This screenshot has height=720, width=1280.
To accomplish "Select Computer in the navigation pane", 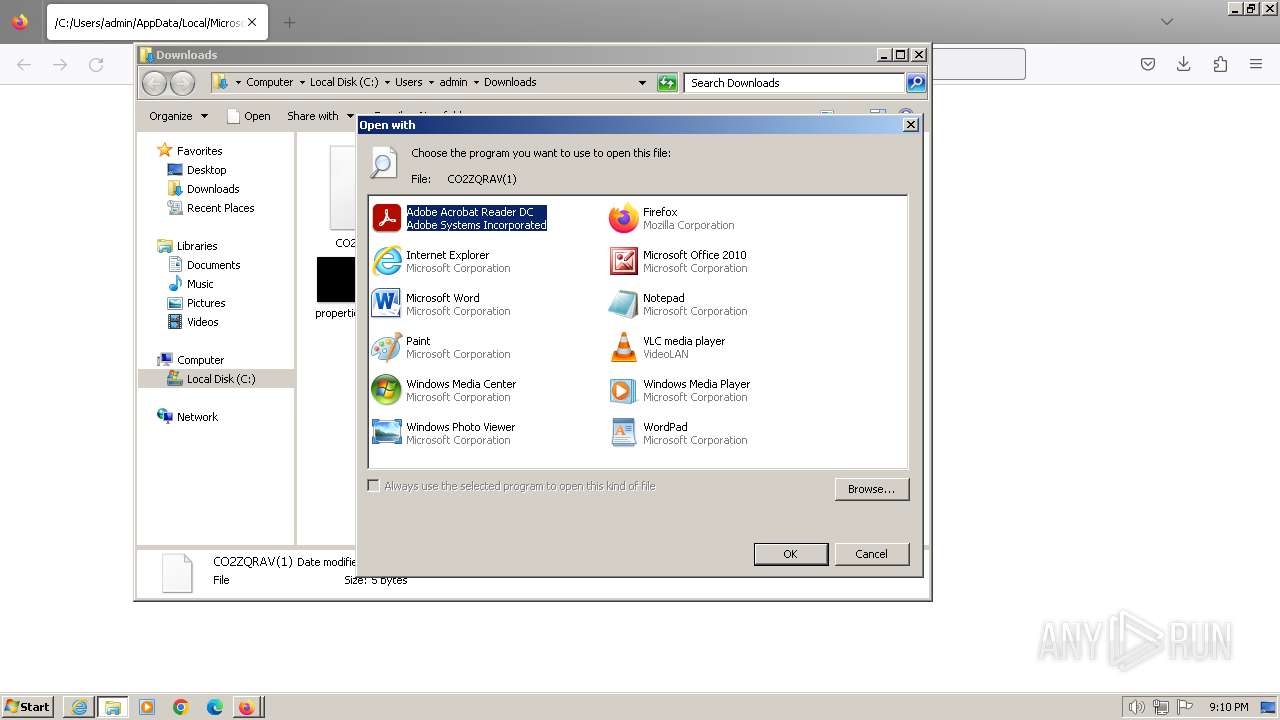I will 200,360.
